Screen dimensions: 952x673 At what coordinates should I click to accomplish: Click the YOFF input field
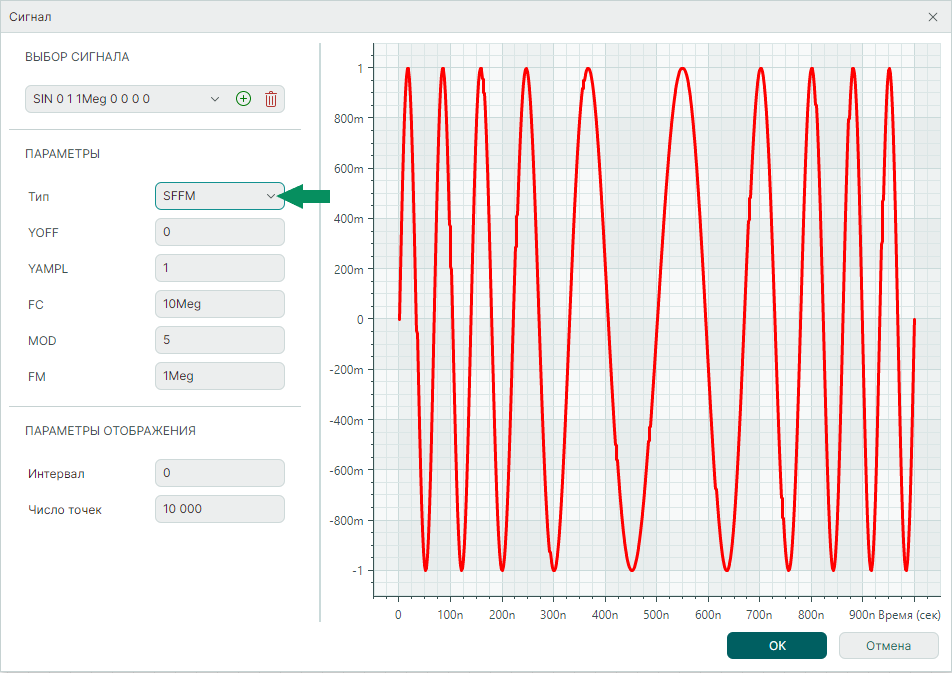click(220, 232)
